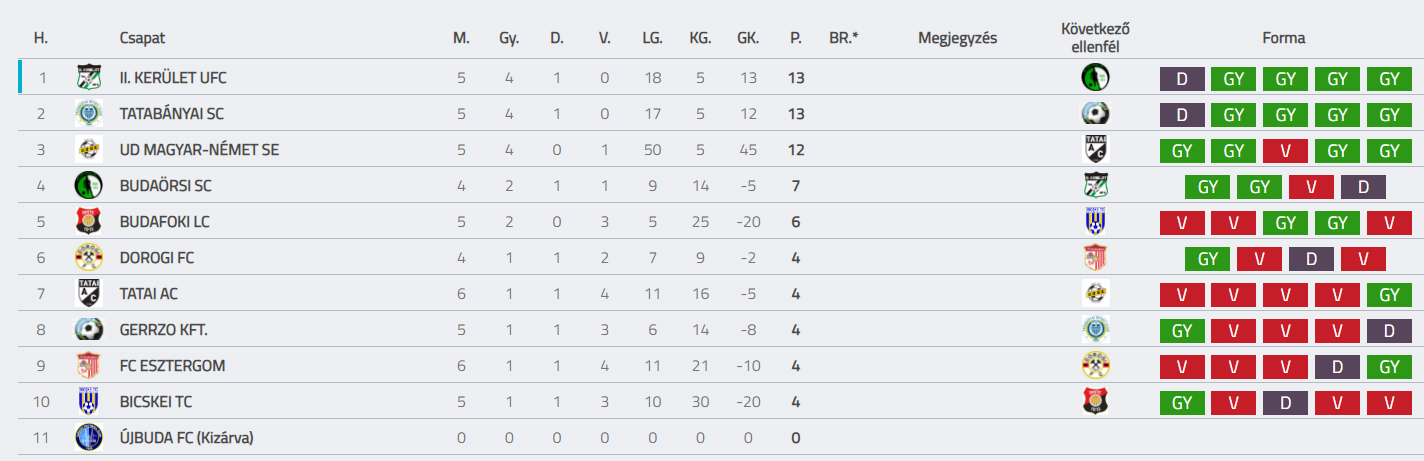Click the Újbuda FC blue logo
This screenshot has width=1424, height=461.
click(x=89, y=437)
